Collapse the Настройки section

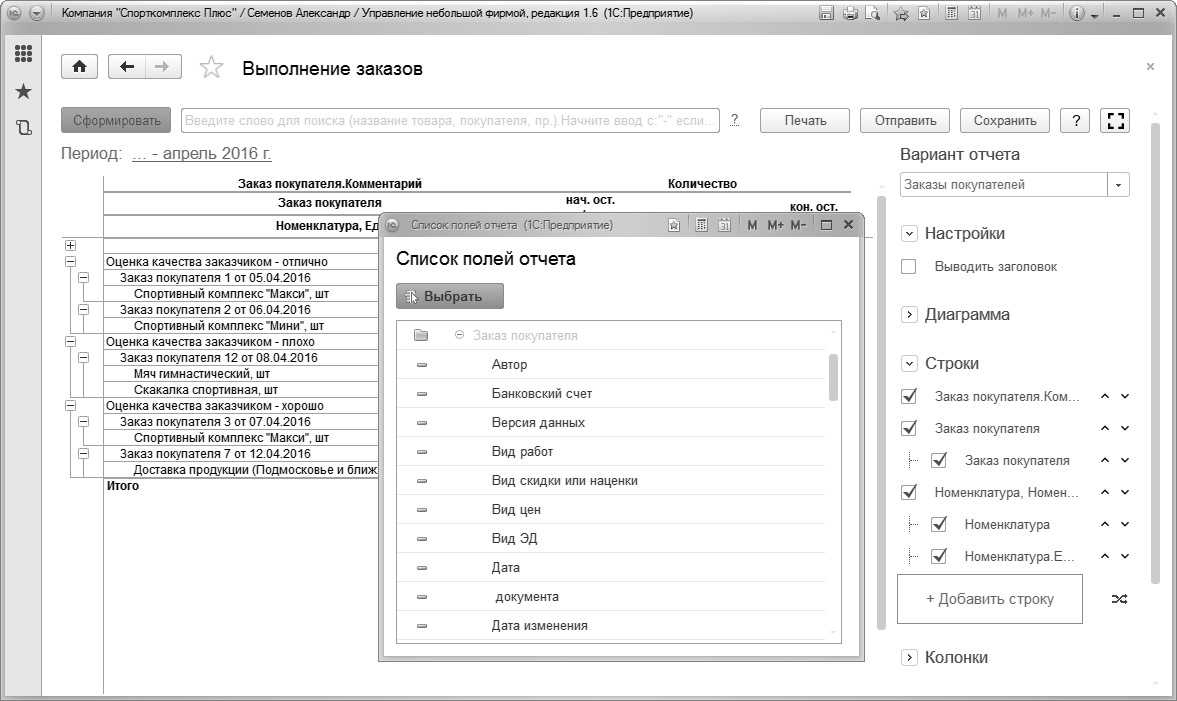pos(909,233)
